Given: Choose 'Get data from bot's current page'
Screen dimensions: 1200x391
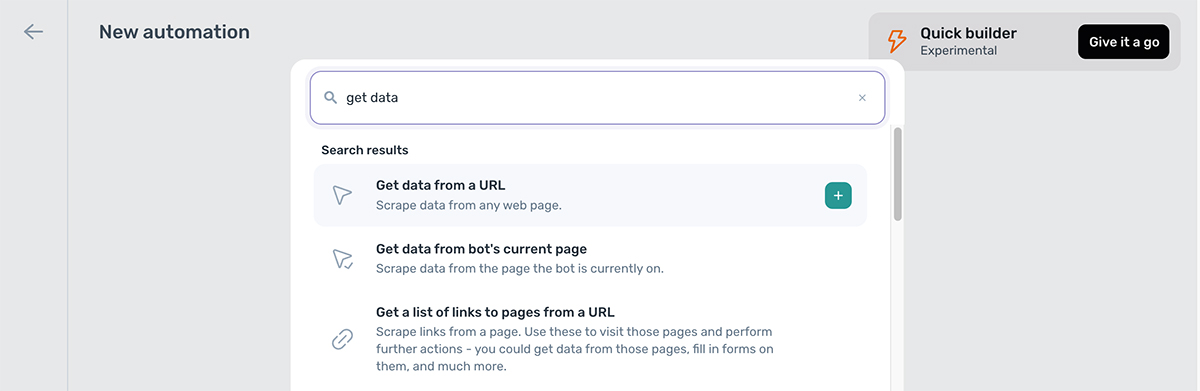Looking at the screenshot, I should 590,259.
